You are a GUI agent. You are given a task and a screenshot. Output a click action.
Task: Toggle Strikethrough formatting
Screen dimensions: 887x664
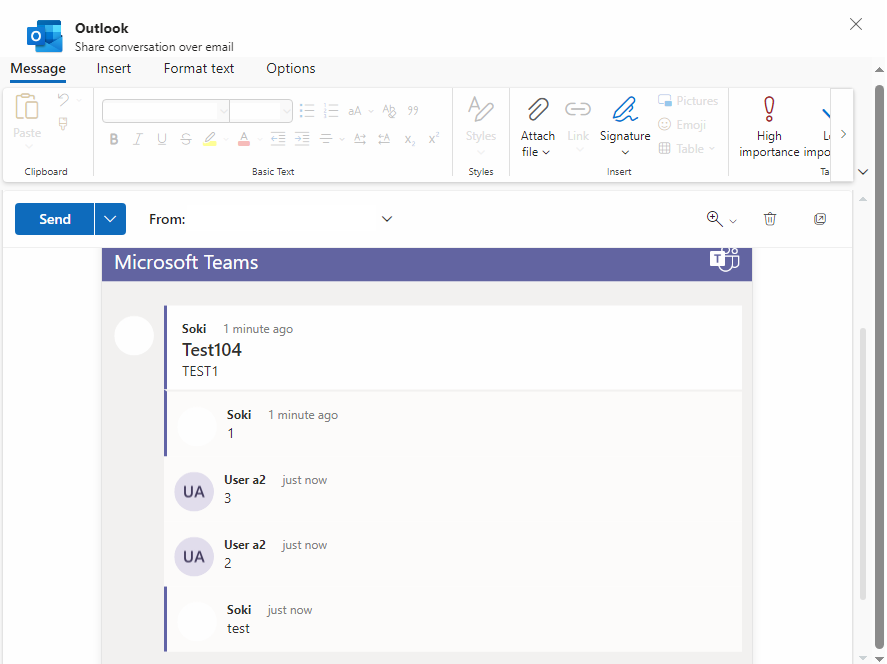point(186,139)
